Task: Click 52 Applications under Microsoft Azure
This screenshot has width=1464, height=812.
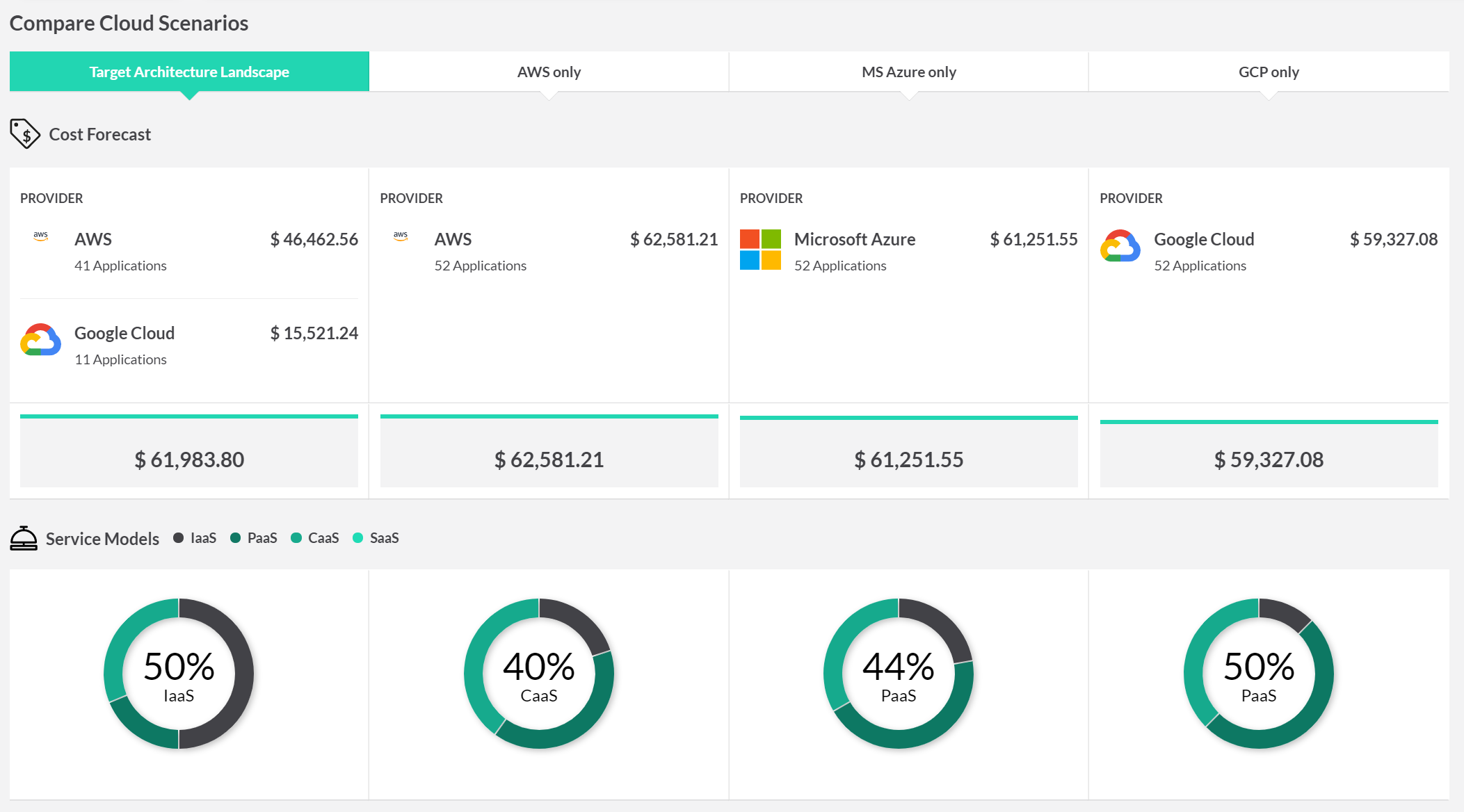Action: (840, 266)
